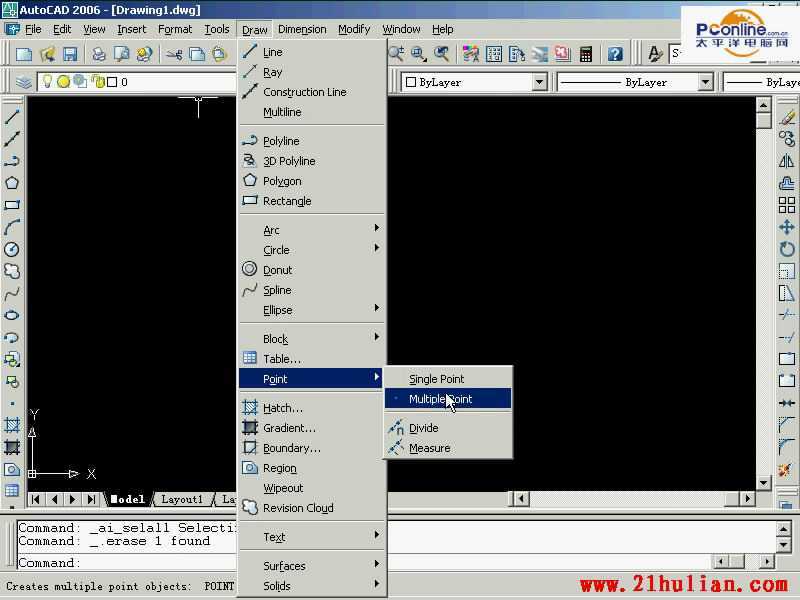The image size is (800, 600).
Task: Toggle layer 0 lock icon
Action: coord(98,82)
